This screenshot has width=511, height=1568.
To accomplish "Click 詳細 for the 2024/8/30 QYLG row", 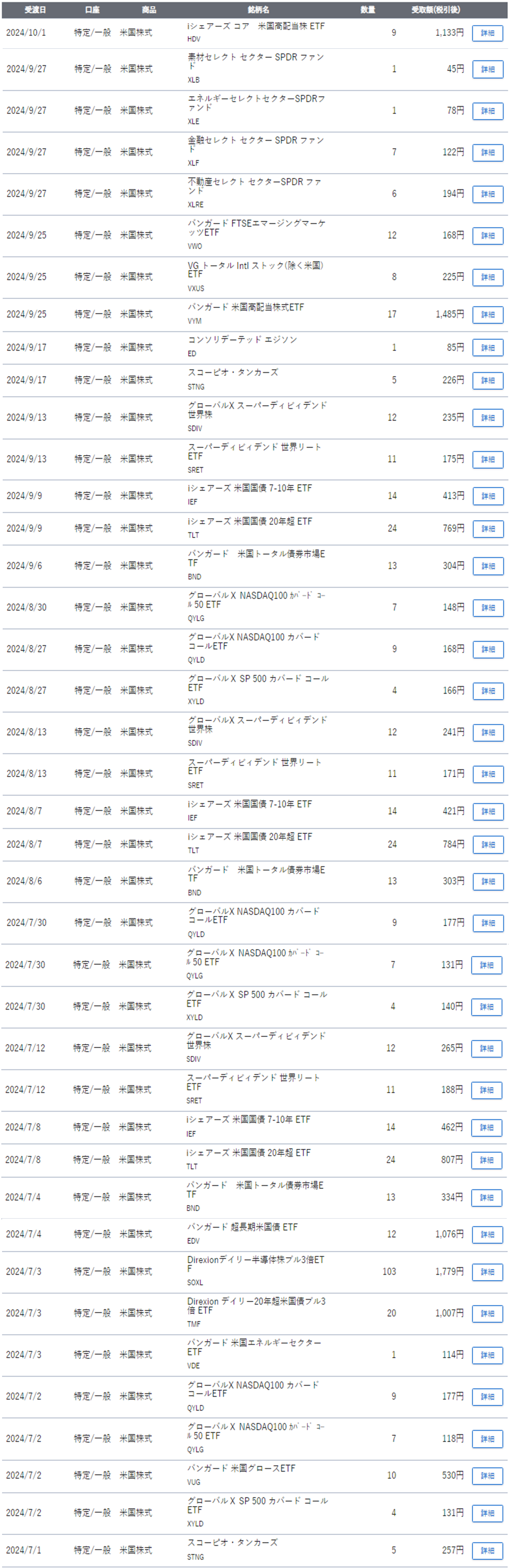I will click(487, 607).
